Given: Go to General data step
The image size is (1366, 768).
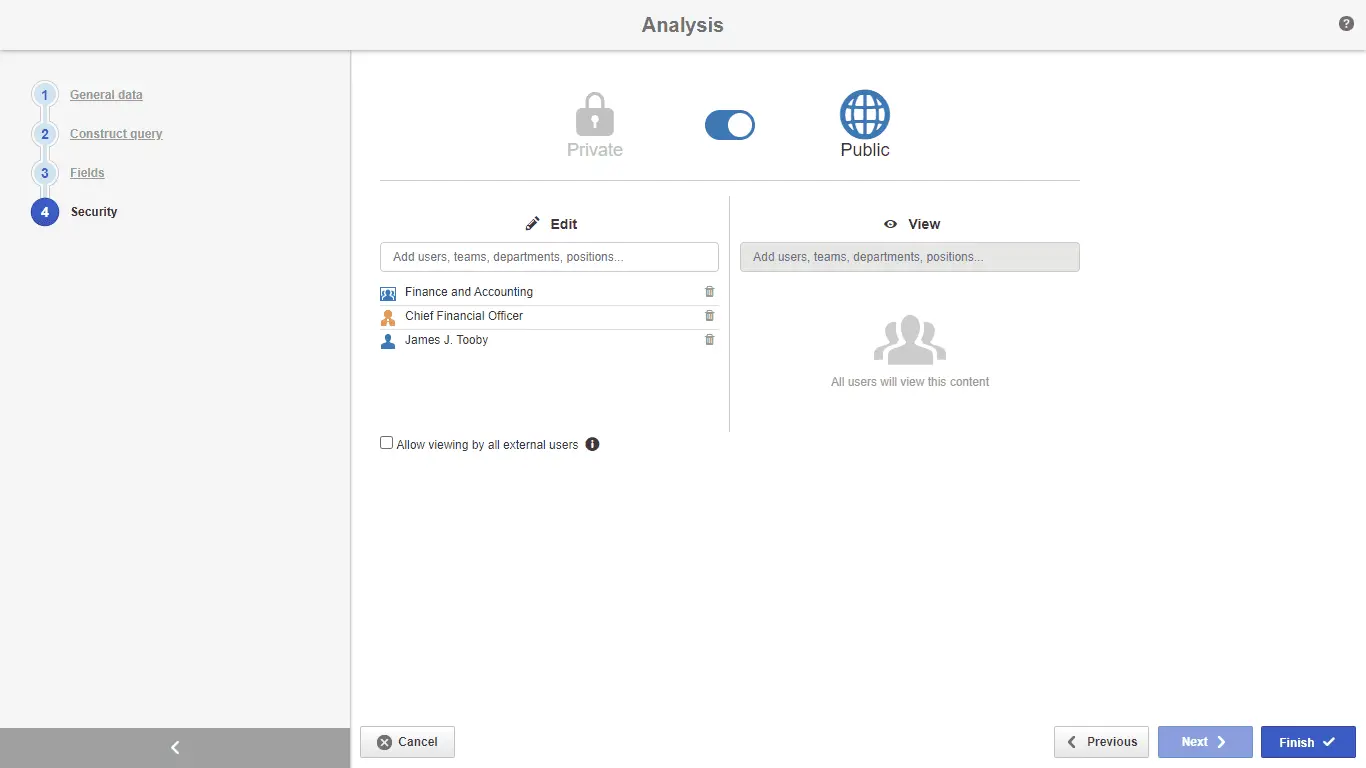Looking at the screenshot, I should tap(106, 95).
